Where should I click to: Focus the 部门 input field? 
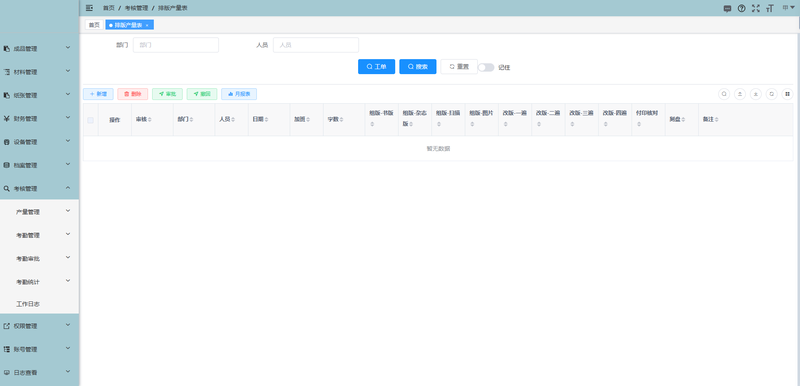pos(176,45)
